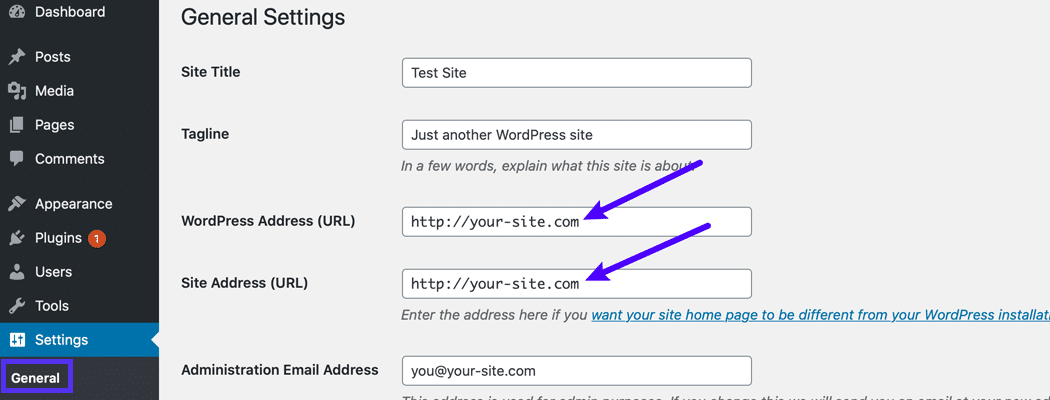Click the Tools wrench icon
1050x400 pixels.
[16, 306]
